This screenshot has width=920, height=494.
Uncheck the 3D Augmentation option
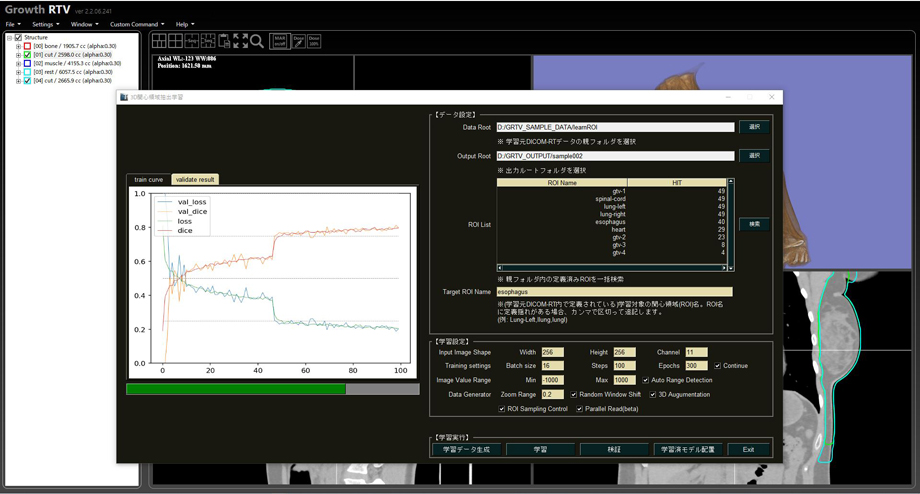(x=652, y=394)
